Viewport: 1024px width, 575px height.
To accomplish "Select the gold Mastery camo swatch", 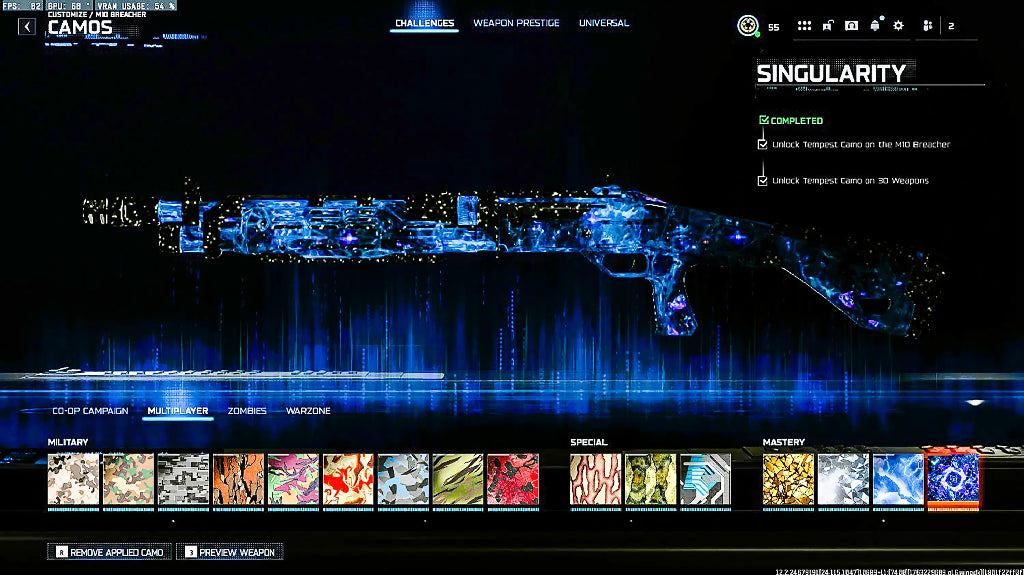I will click(788, 479).
